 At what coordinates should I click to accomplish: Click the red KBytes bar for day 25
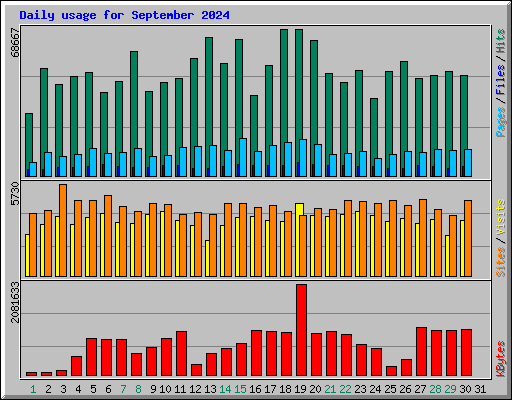tap(391, 371)
